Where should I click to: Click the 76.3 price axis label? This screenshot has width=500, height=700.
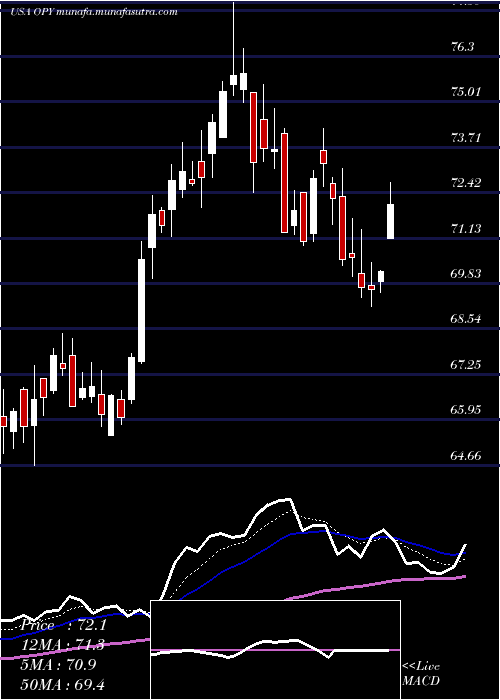click(x=463, y=47)
